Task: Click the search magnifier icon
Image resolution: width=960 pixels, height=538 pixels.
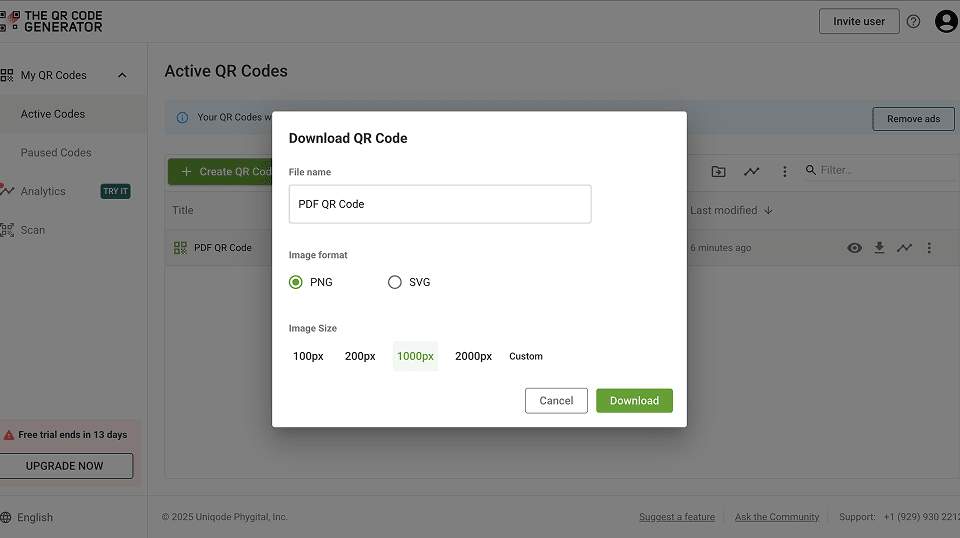Action: (x=811, y=170)
